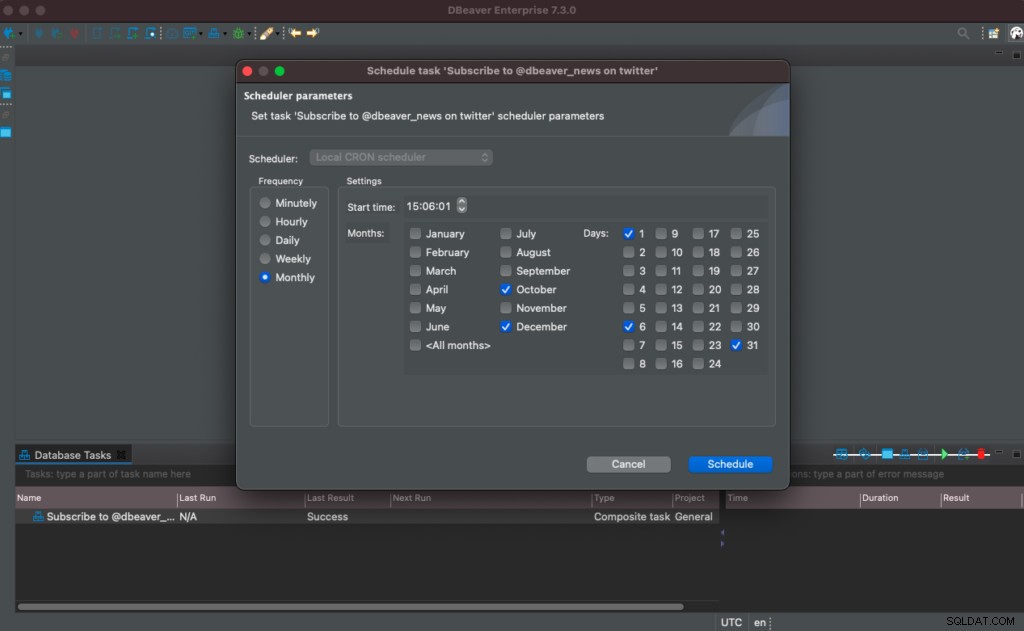Click the Start time field 15:06:01
The width and height of the screenshot is (1024, 631).
[x=428, y=206]
